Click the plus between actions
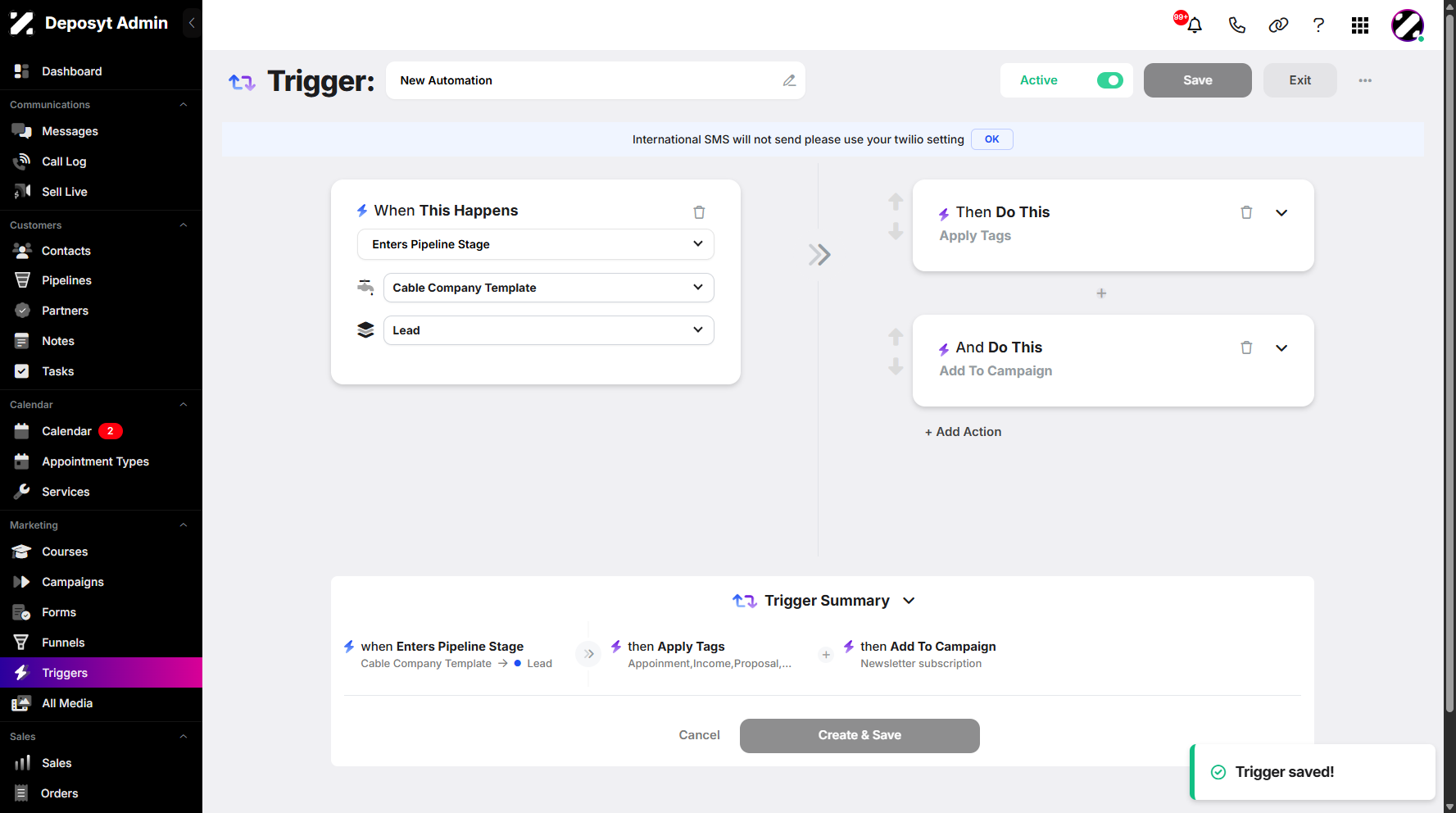Image resolution: width=1456 pixels, height=813 pixels. coord(1101,293)
